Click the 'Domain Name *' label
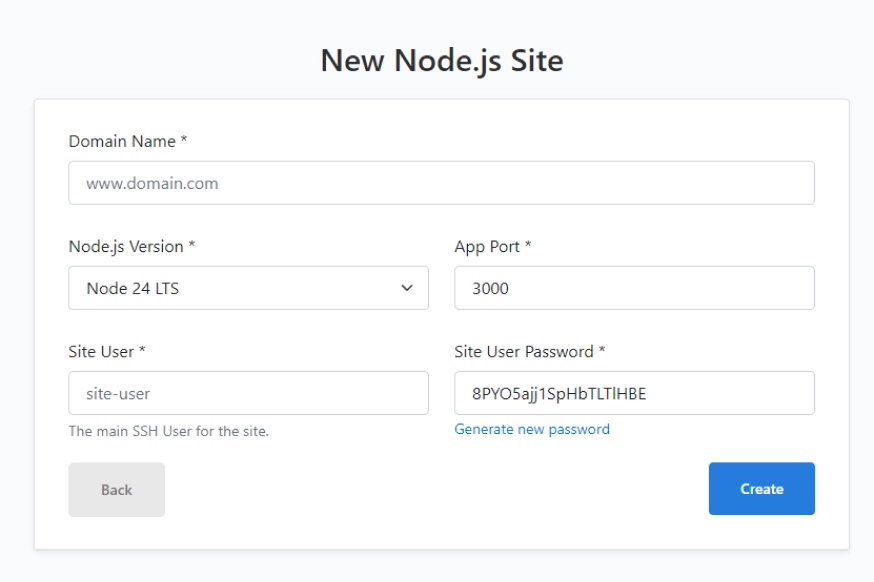Viewport: 874px width, 582px height. click(128, 141)
